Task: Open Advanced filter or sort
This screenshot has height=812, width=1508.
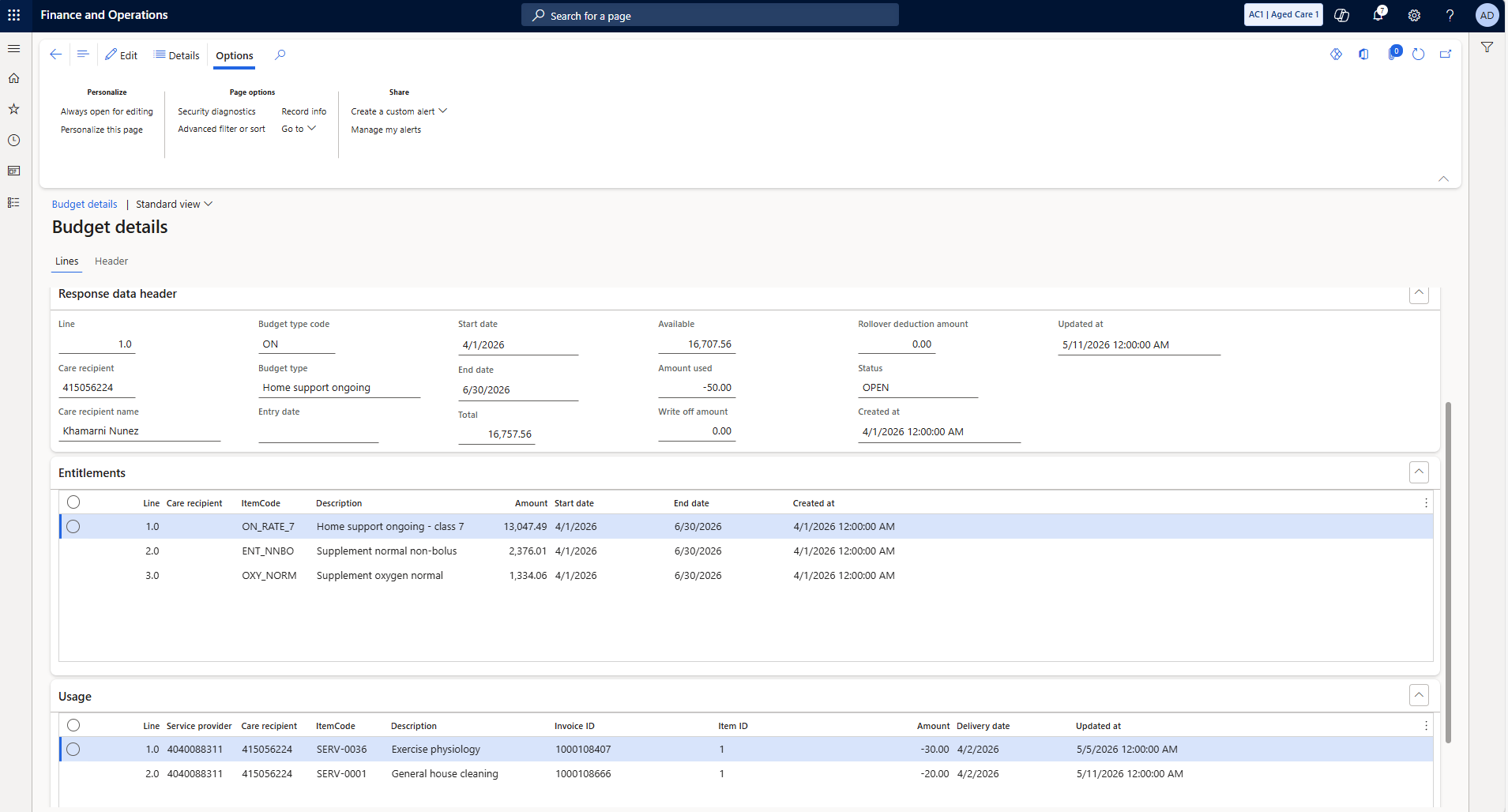Action: tap(221, 129)
